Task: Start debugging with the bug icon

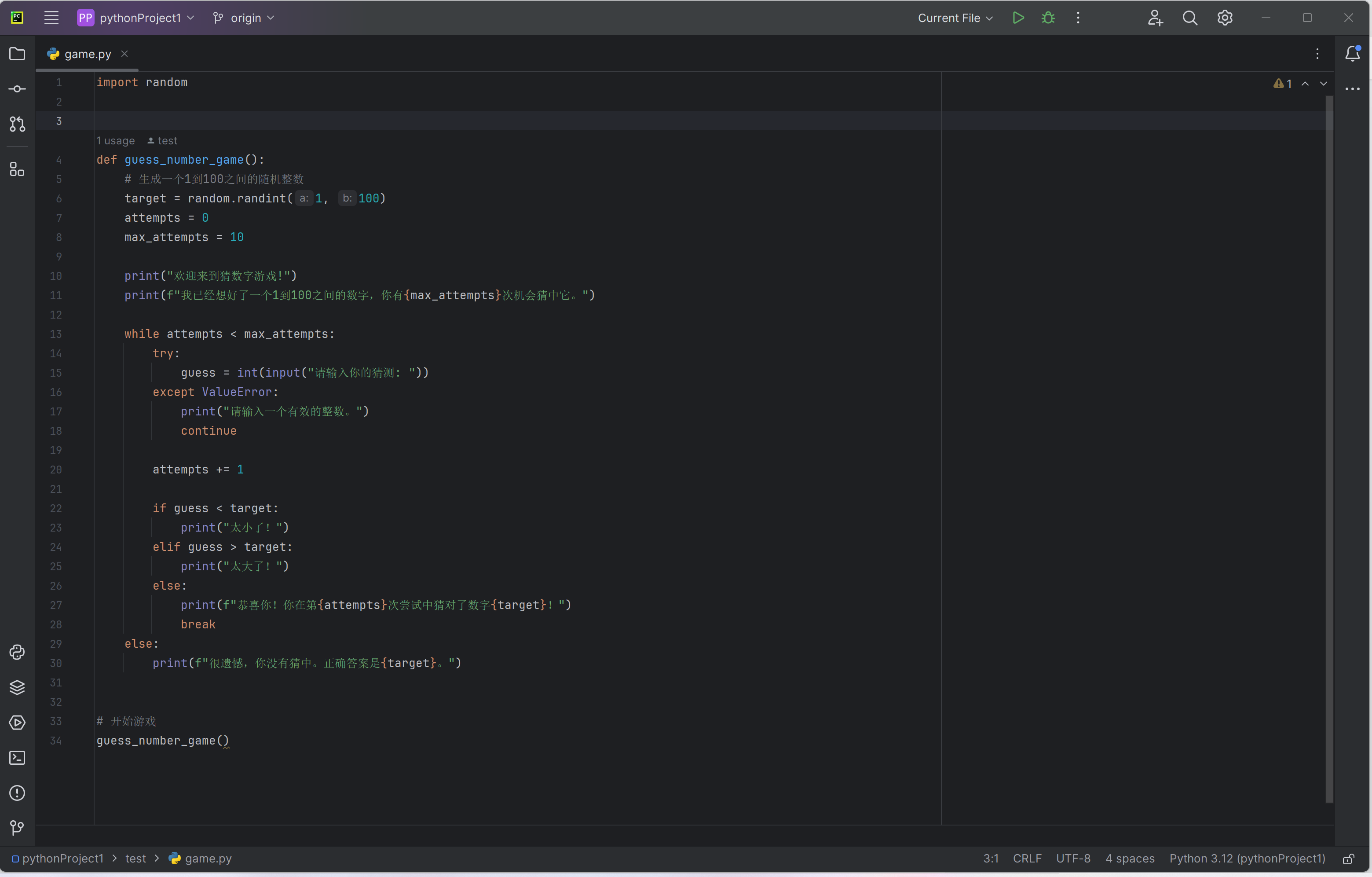Action: pyautogui.click(x=1048, y=18)
